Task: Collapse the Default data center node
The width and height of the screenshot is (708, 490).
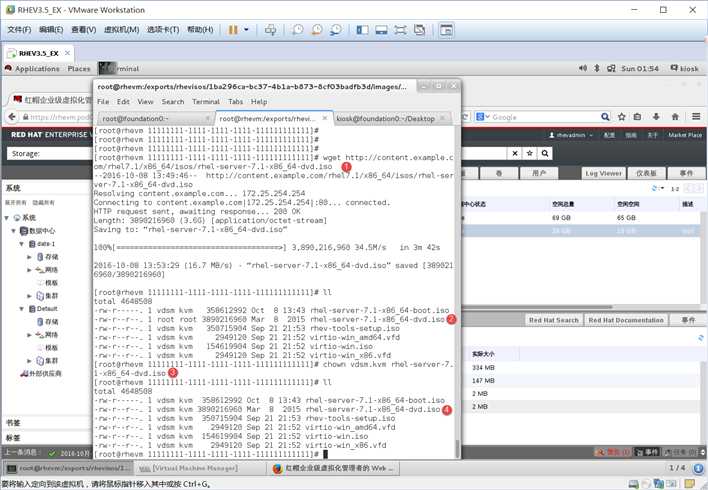Action: [21, 309]
